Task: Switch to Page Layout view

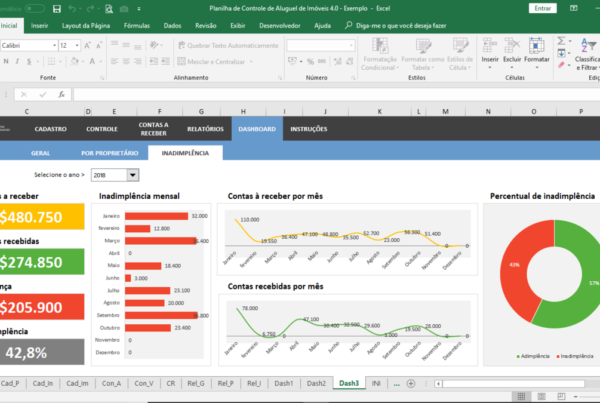Action: [541, 396]
